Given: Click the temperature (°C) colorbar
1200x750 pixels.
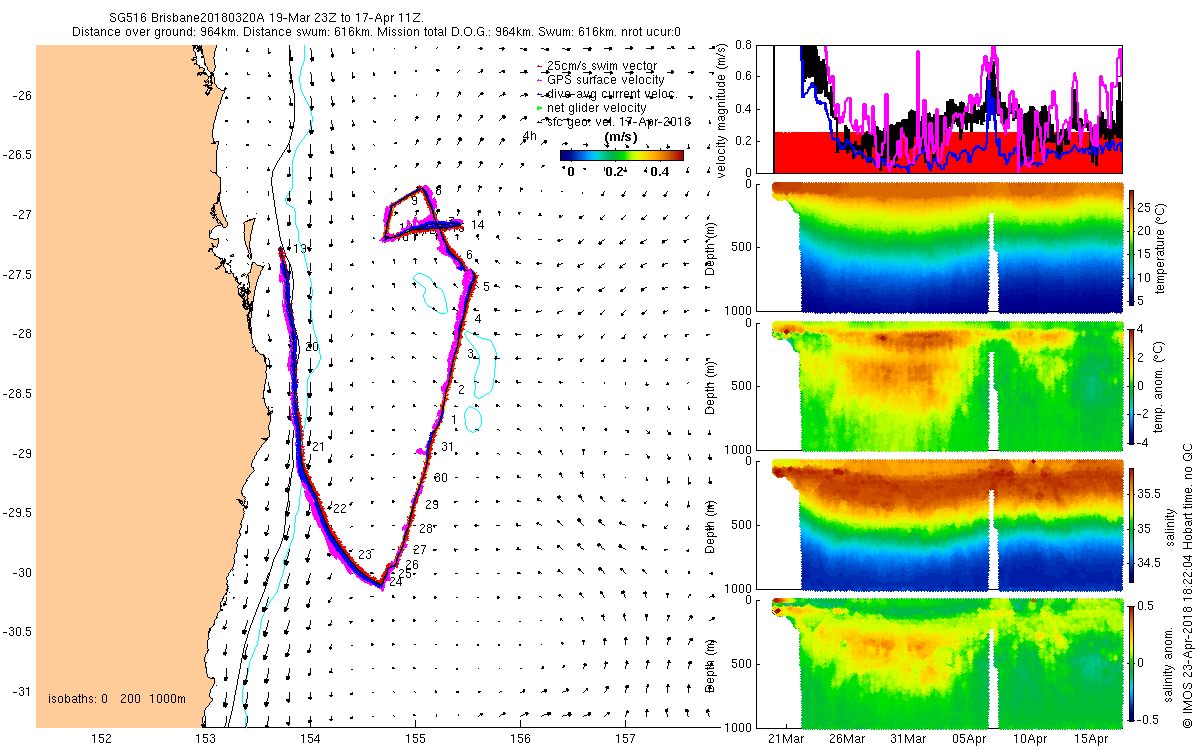Looking at the screenshot, I should pyautogui.click(x=1131, y=250).
